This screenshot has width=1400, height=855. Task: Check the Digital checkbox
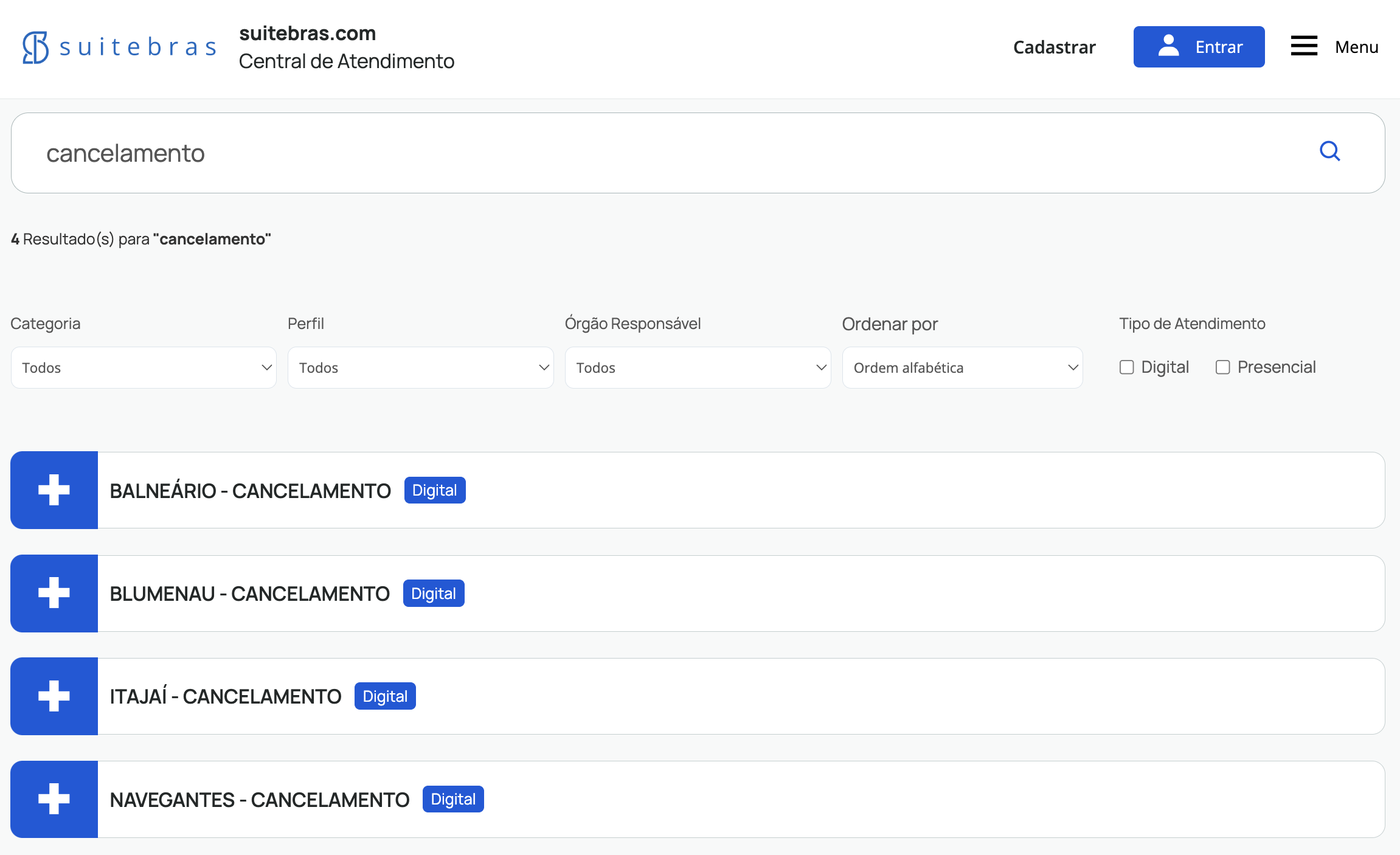[1126, 367]
